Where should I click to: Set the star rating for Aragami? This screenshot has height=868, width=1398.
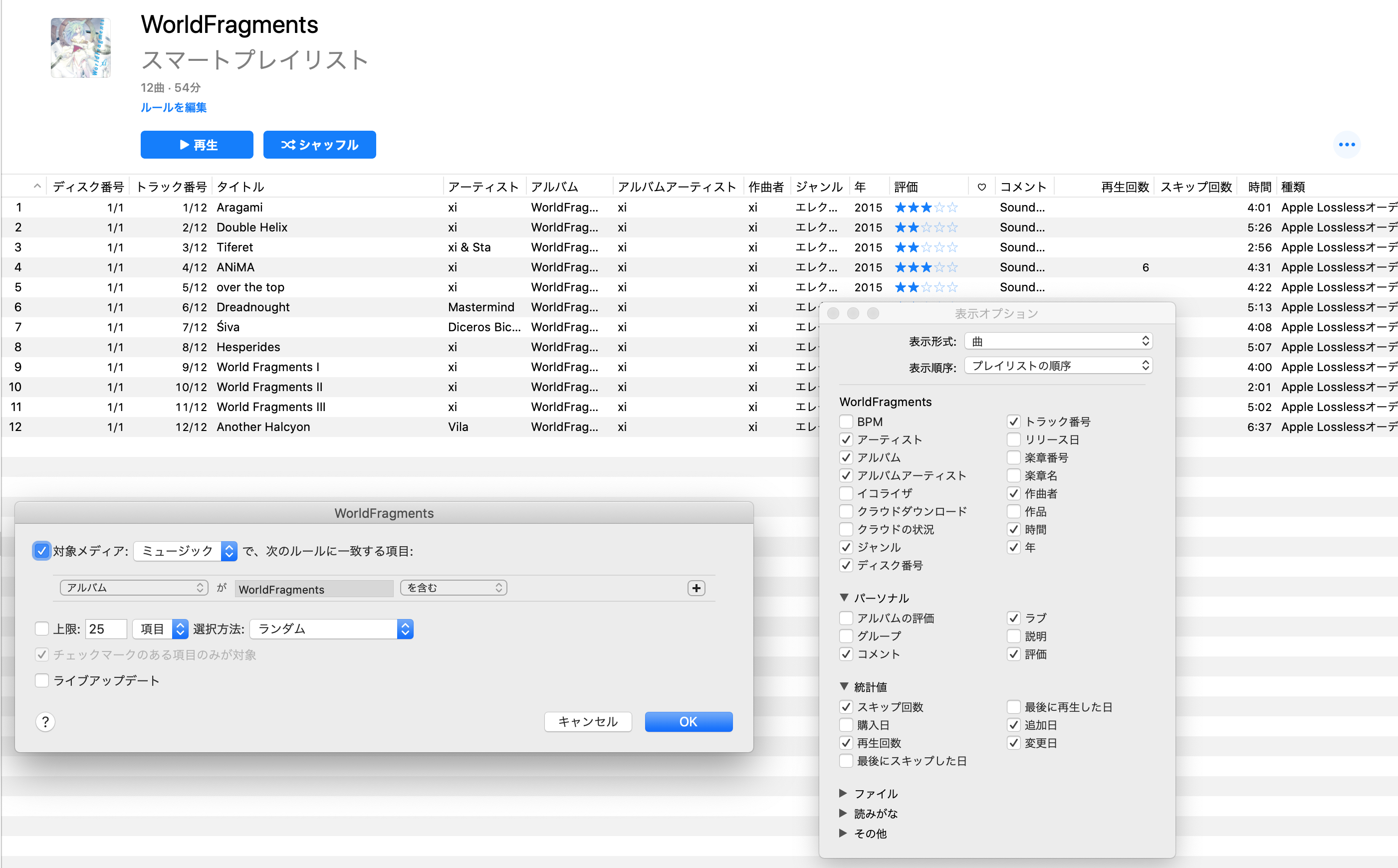926,207
